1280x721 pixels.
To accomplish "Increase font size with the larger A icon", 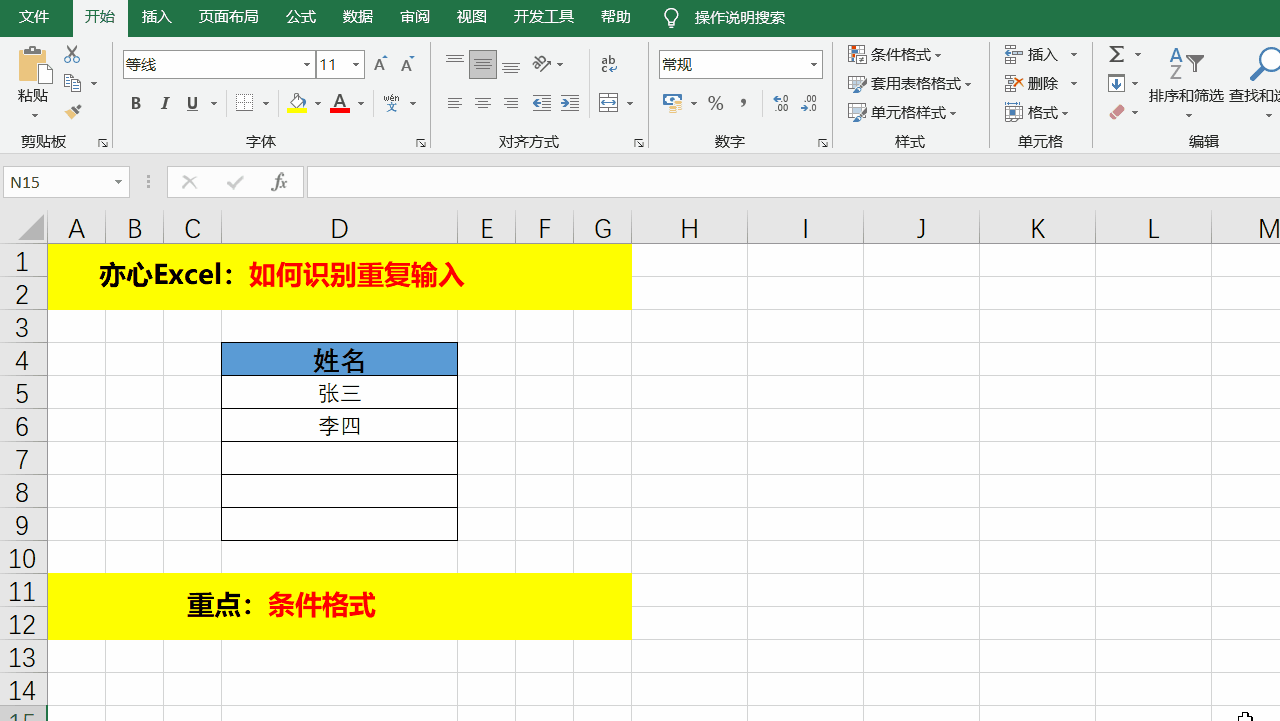I will [x=380, y=65].
